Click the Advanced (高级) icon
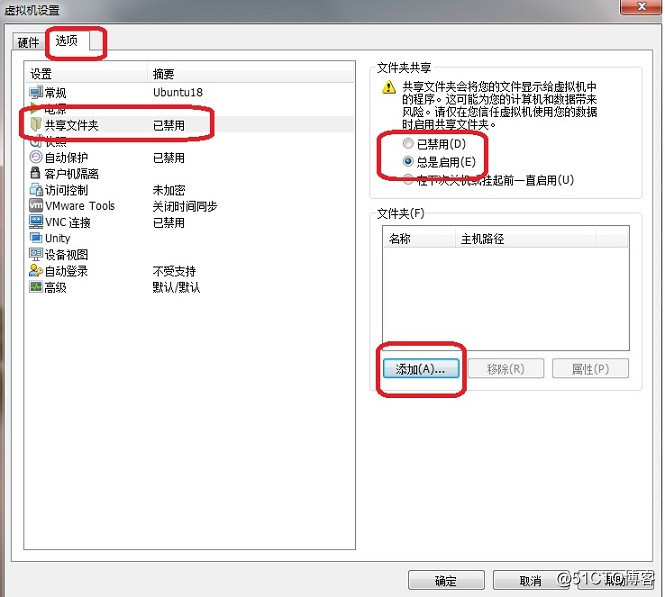 [x=36, y=287]
